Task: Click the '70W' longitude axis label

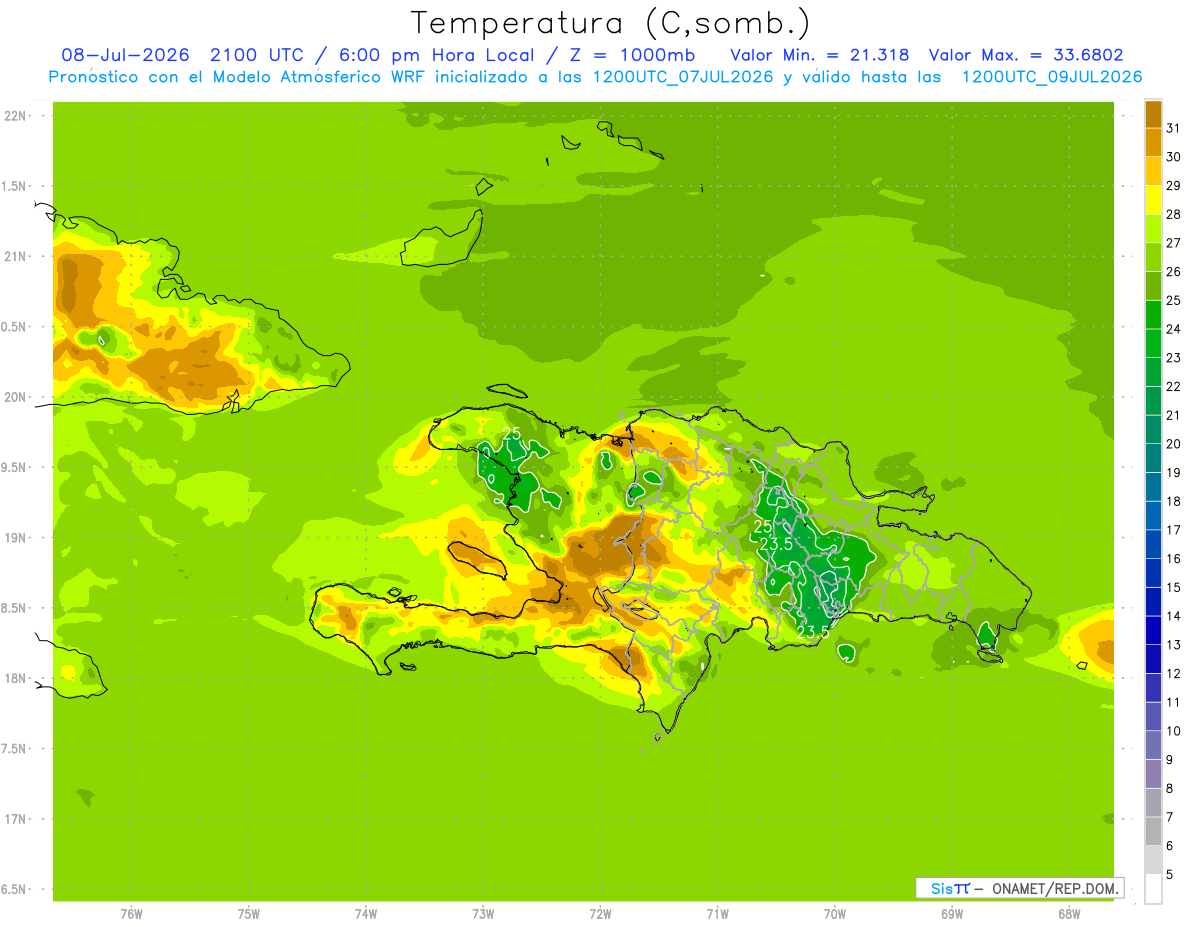Action: pos(835,913)
